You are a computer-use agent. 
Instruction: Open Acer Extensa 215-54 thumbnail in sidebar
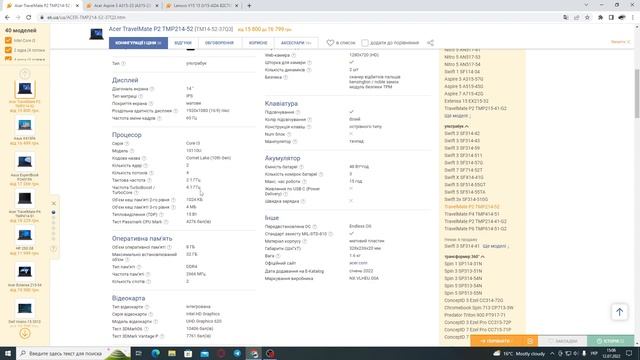coord(24,271)
